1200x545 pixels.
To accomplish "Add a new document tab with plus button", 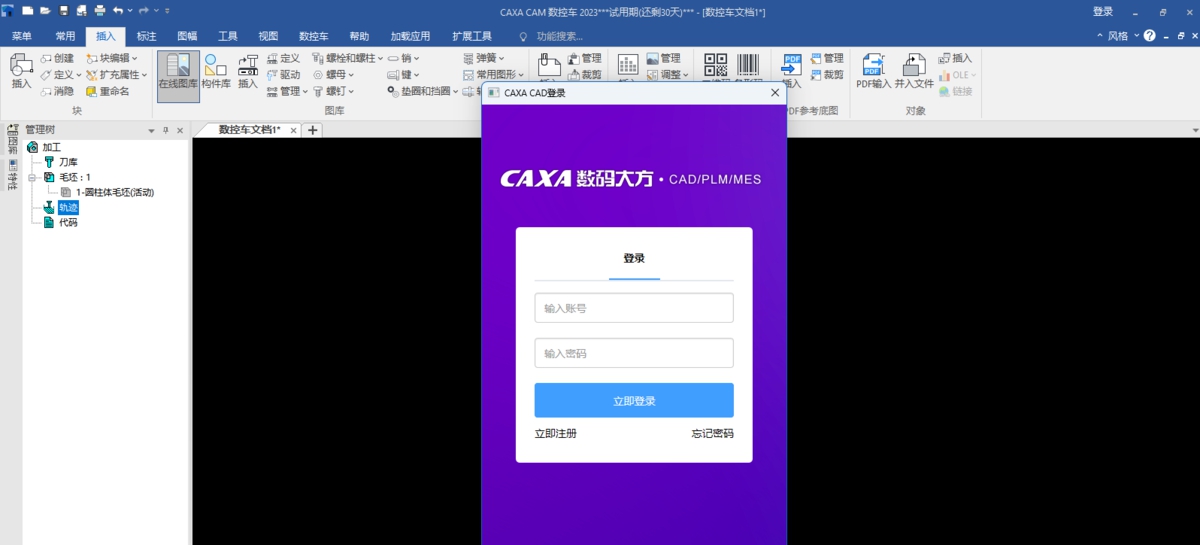I will point(312,130).
